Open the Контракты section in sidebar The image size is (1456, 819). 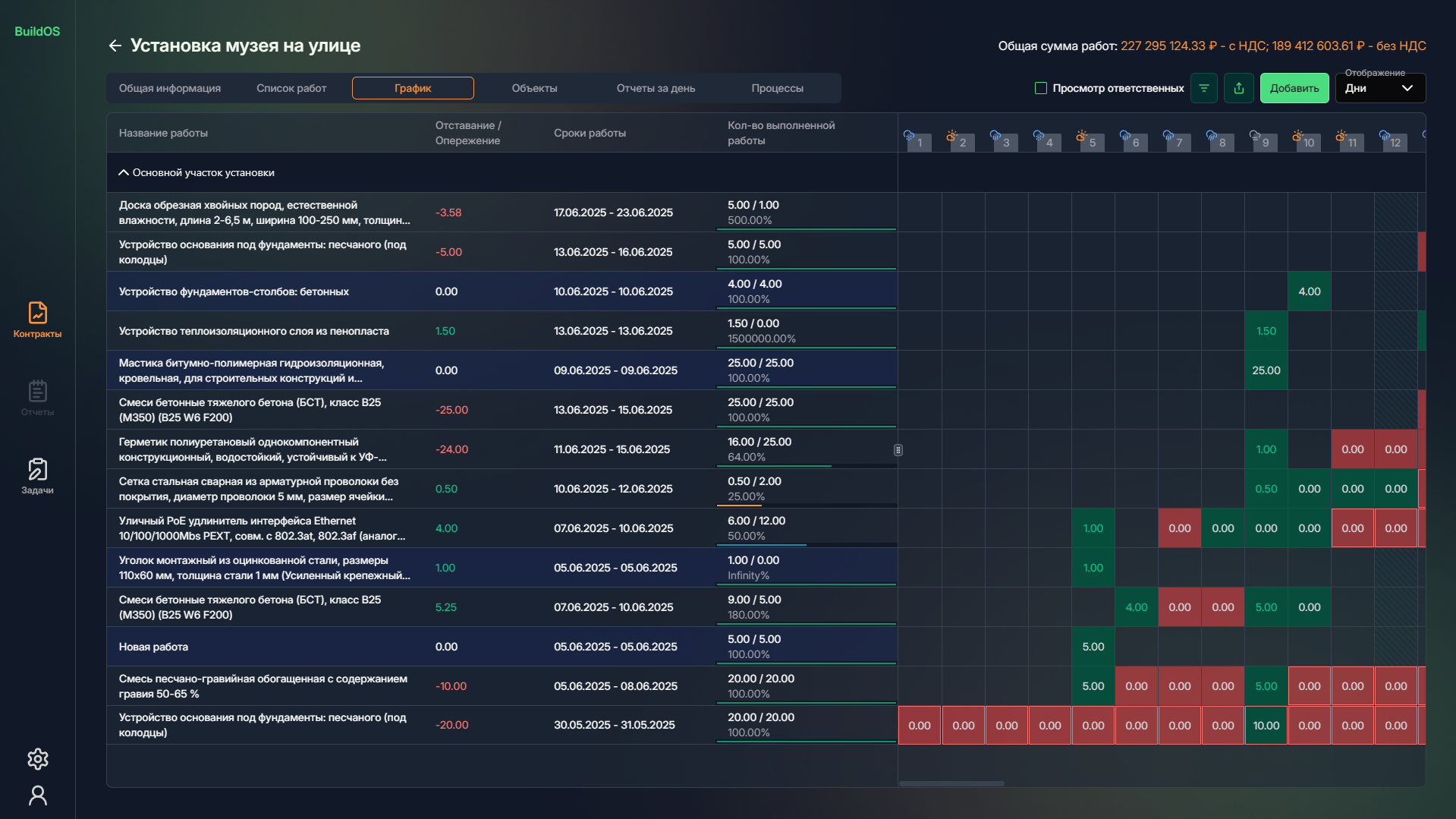[x=37, y=320]
